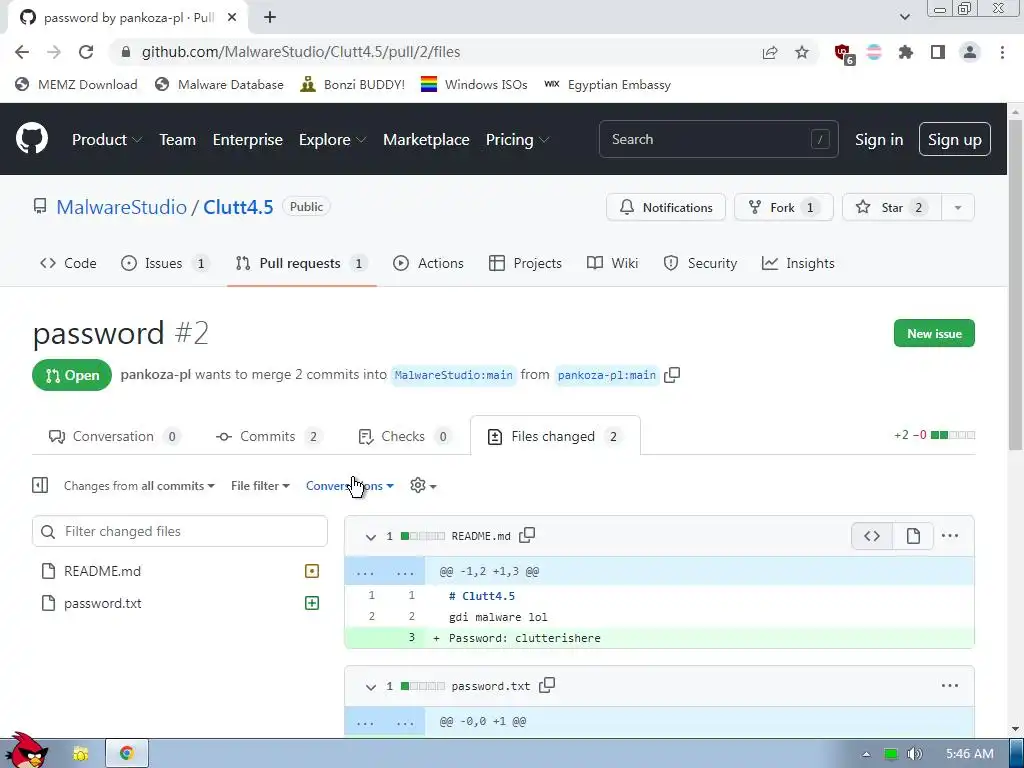The width and height of the screenshot is (1024, 768).
Task: Expand the upper hidden lines in README.md diff
Action: [x=385, y=571]
